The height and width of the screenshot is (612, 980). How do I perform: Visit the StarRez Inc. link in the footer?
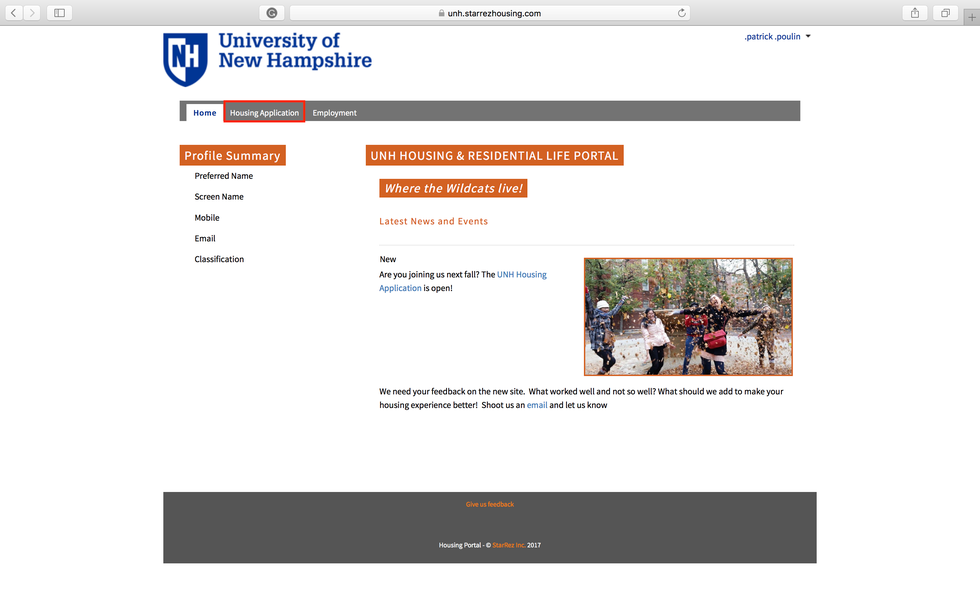(509, 545)
